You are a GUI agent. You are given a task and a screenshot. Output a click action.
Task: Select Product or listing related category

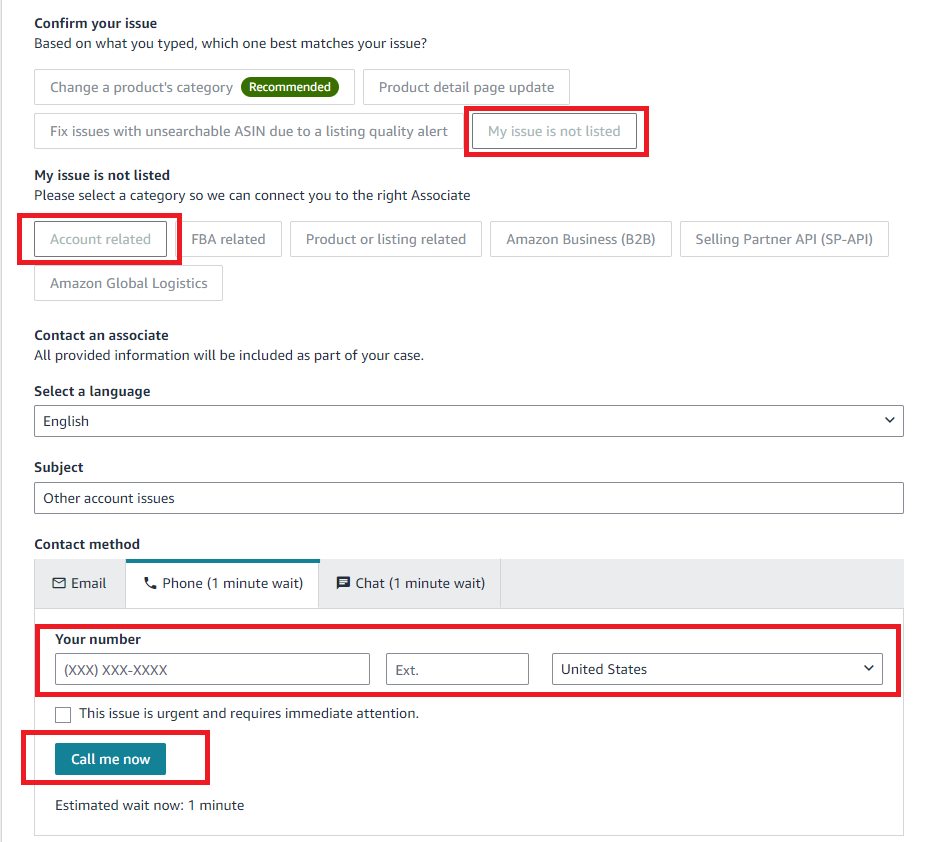click(385, 239)
